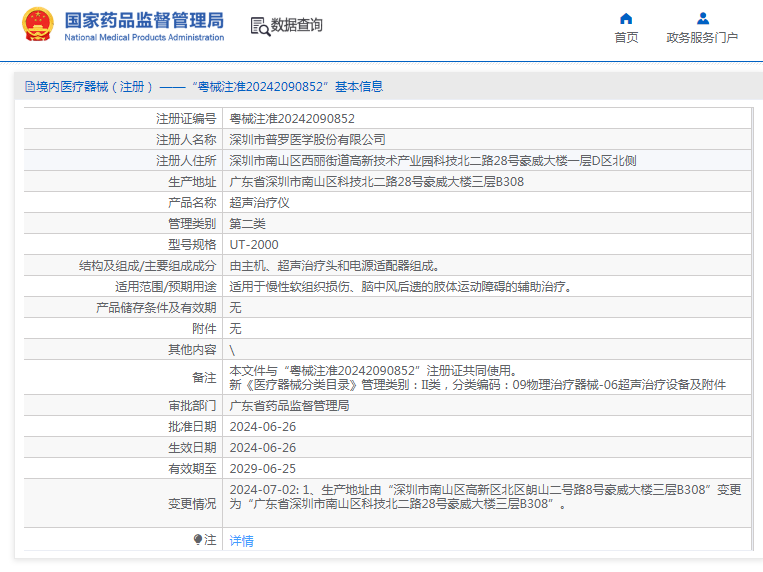Screen dimensions: 763x572
Task: Click the 产品名称 row label
Action: (192, 203)
